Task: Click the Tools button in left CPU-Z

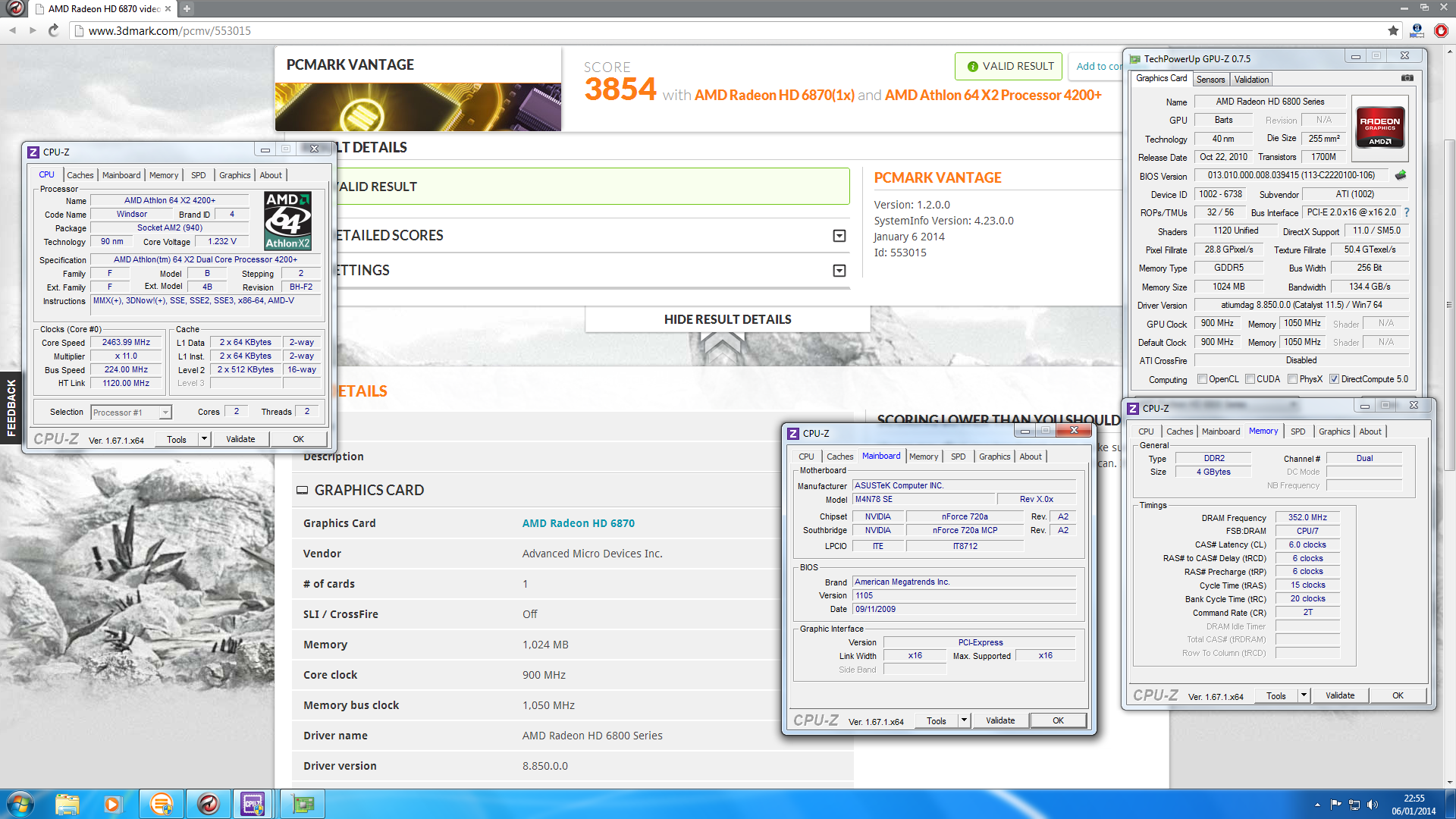Action: (177, 439)
